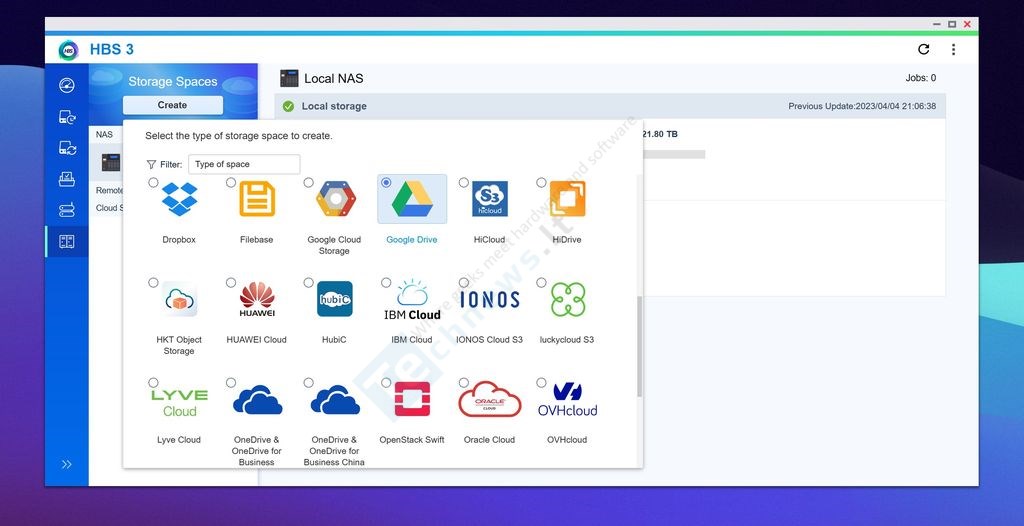Select the HiDrive radio button

click(x=541, y=182)
